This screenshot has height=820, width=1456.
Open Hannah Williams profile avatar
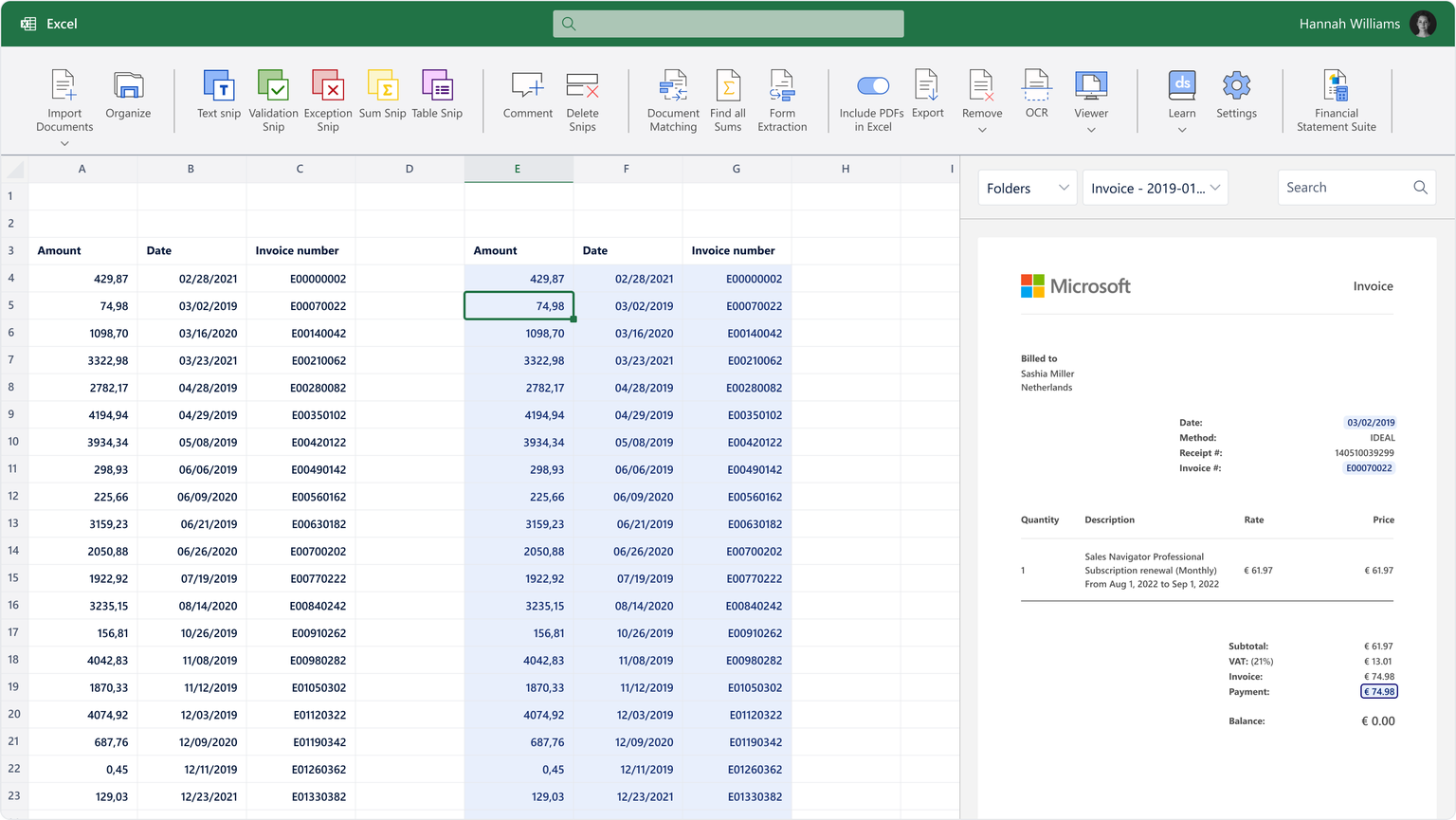(1423, 24)
